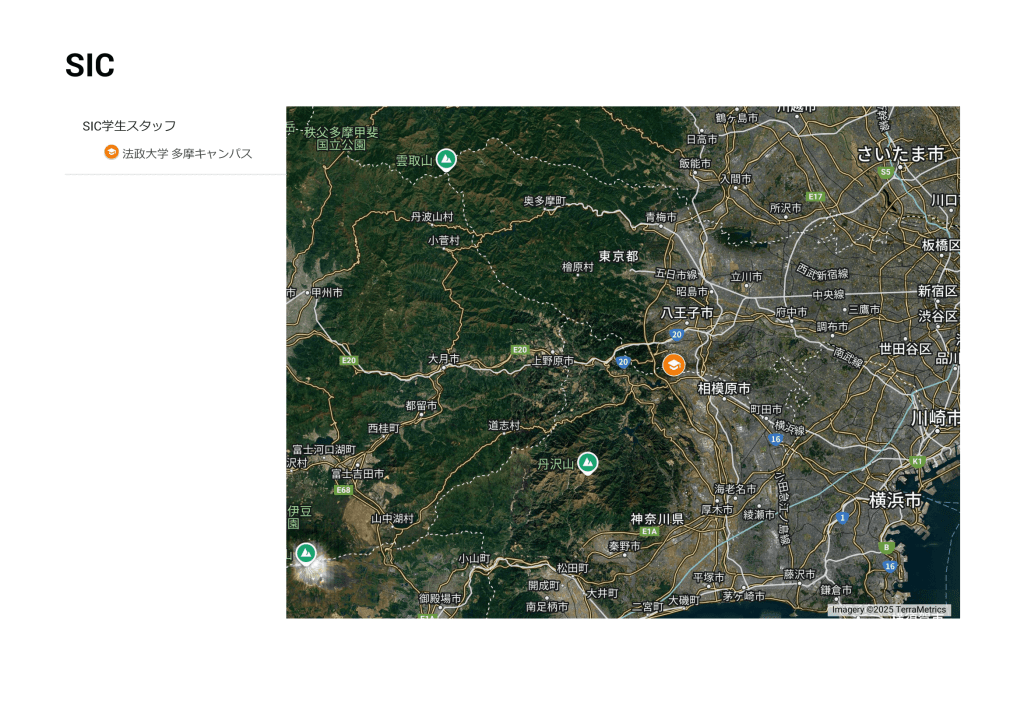Open the Imagery ©2025 TerraMetrics attribution

(889, 609)
